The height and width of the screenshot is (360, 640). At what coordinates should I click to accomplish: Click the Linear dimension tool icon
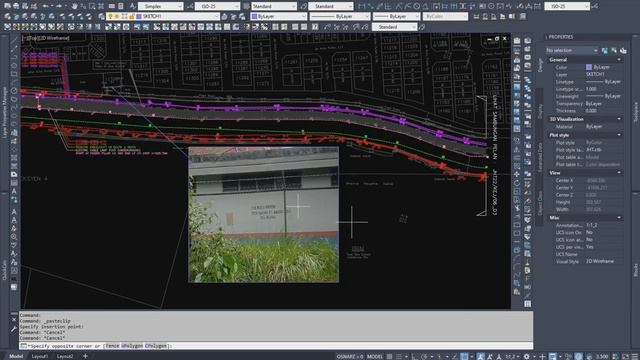362,6
